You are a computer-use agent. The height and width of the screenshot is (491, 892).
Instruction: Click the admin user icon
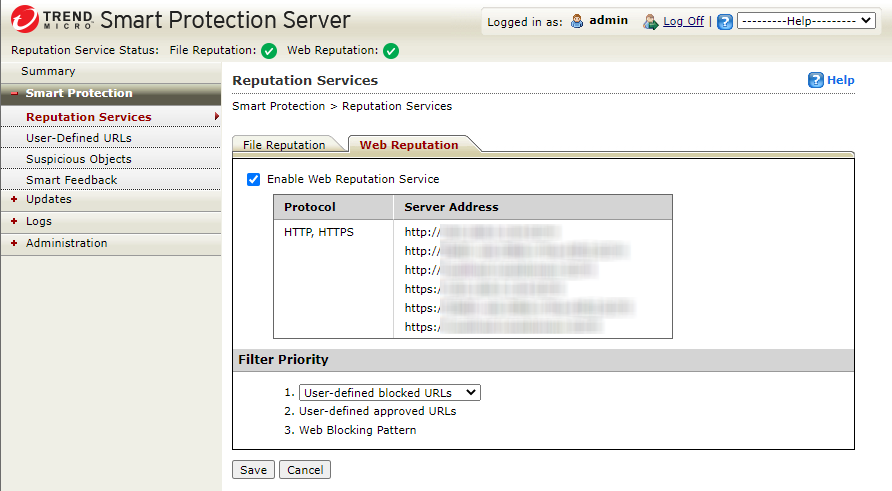click(577, 21)
